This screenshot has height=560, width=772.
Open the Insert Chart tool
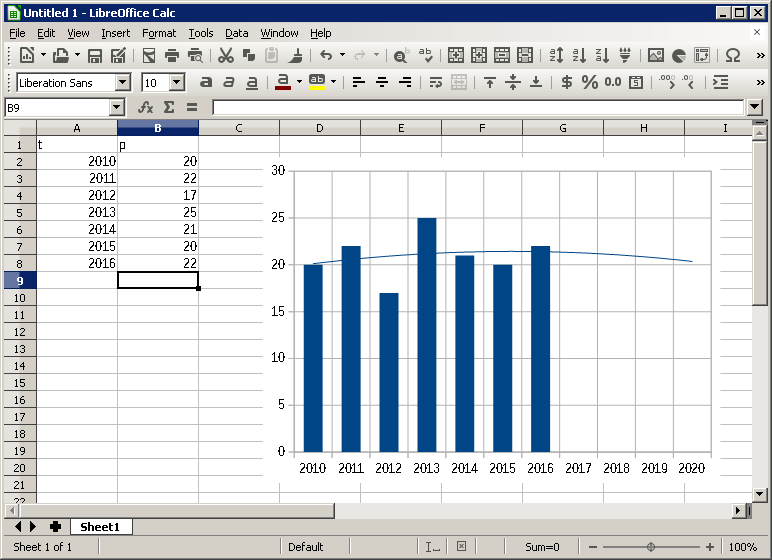coord(679,56)
